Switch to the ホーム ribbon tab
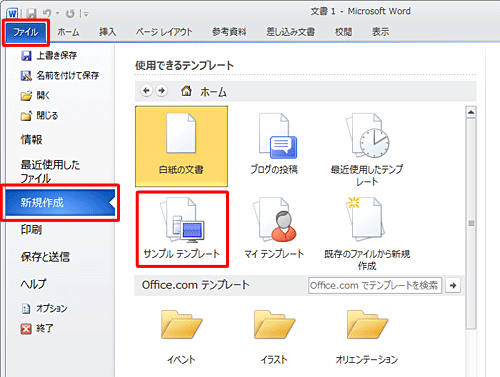Screen dimensions: 500x377 coord(68,32)
